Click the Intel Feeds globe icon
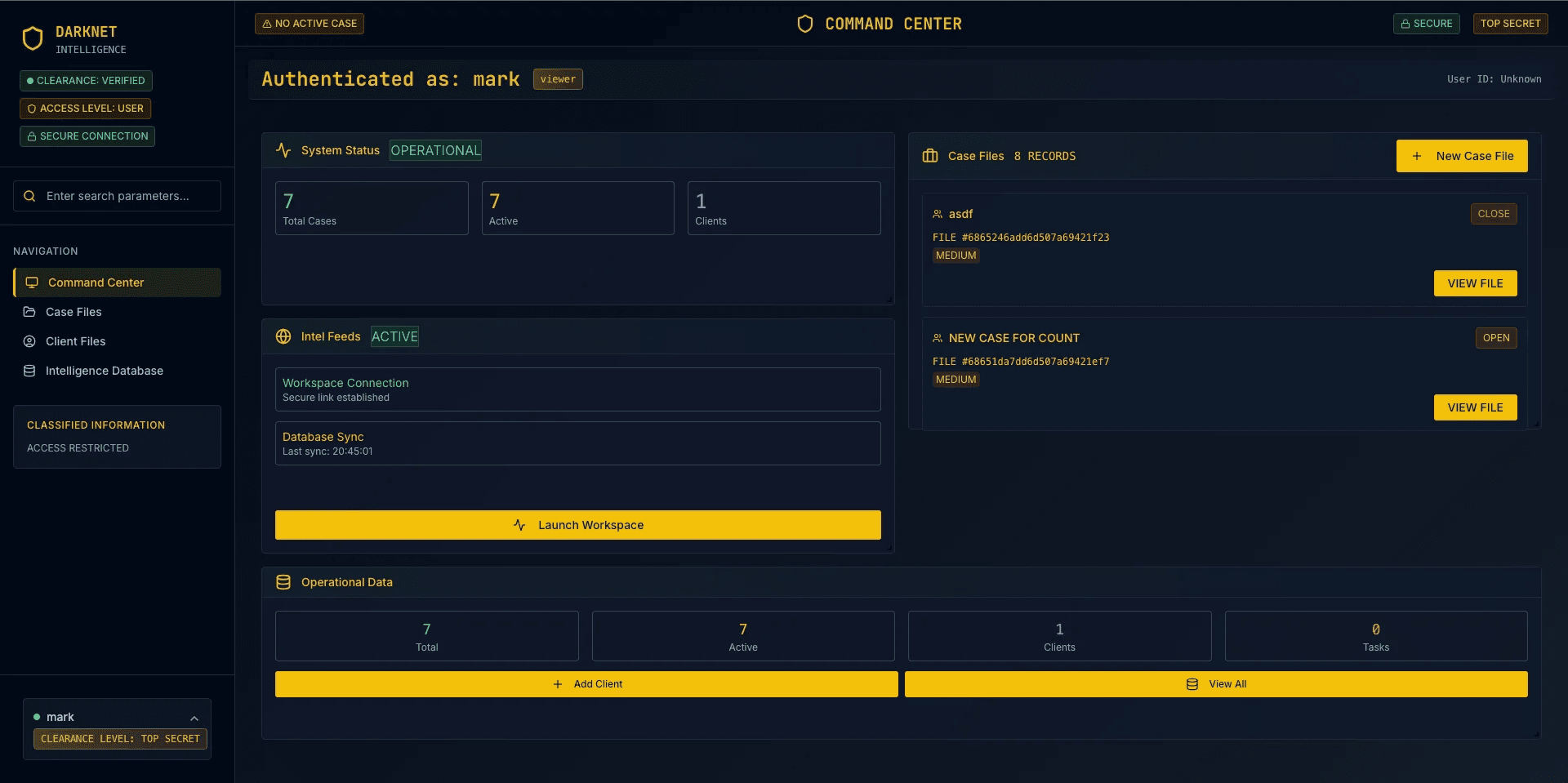Image resolution: width=1568 pixels, height=783 pixels. click(283, 336)
